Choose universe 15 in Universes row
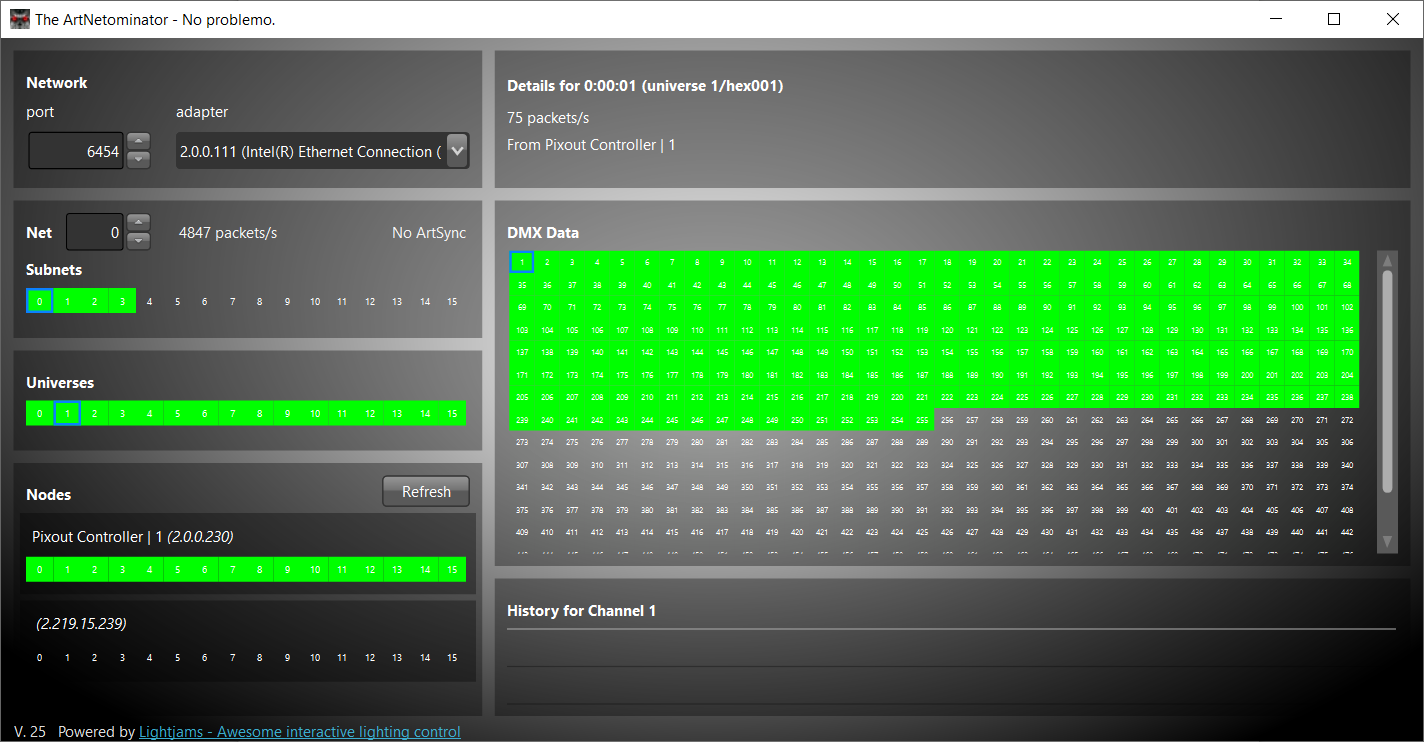This screenshot has height=742, width=1424. pyautogui.click(x=452, y=413)
